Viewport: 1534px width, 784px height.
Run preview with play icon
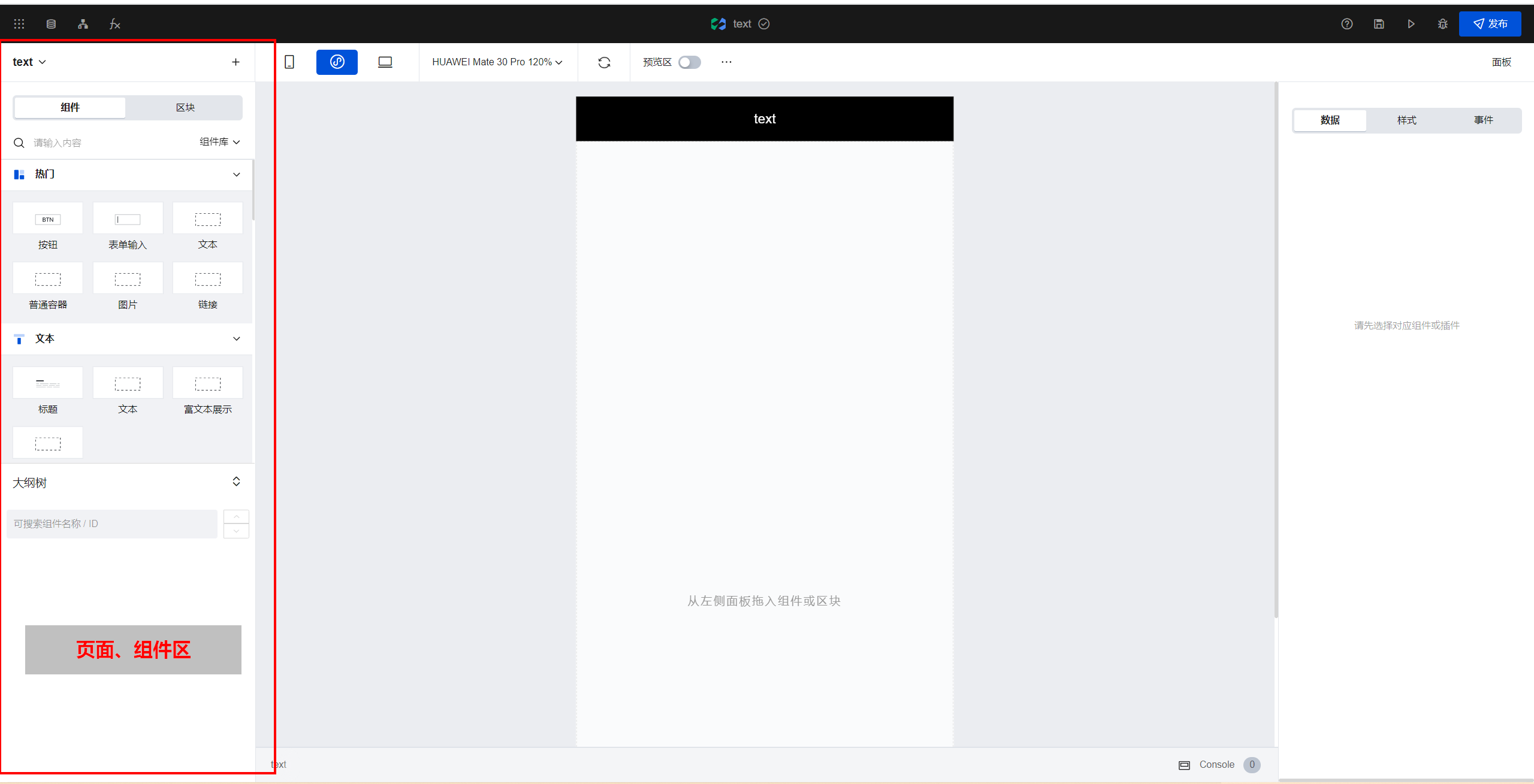click(1411, 24)
